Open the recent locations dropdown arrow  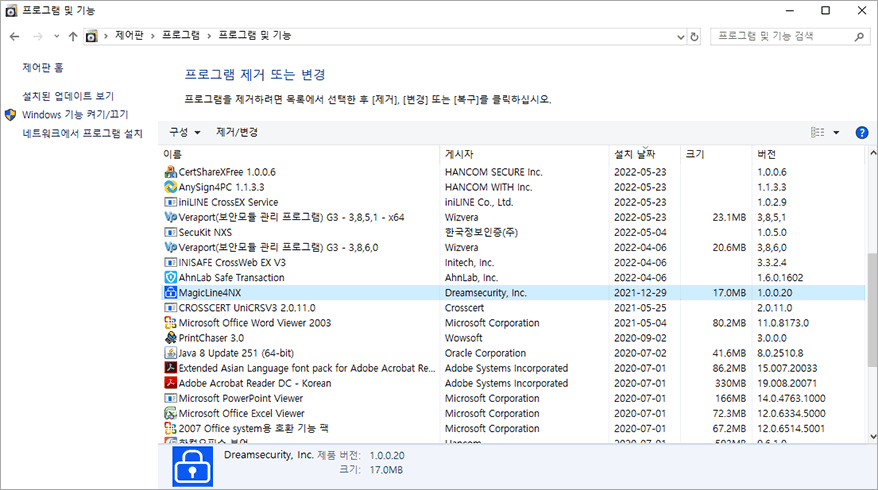57,36
